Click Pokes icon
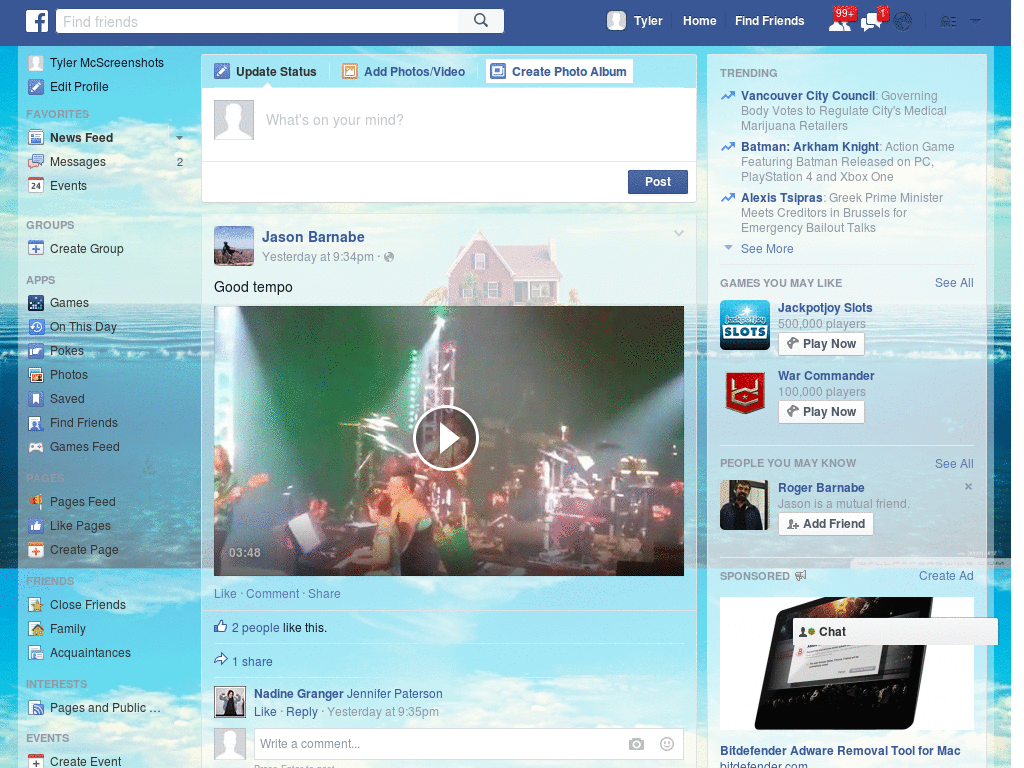This screenshot has height=768, width=1024. 36,351
